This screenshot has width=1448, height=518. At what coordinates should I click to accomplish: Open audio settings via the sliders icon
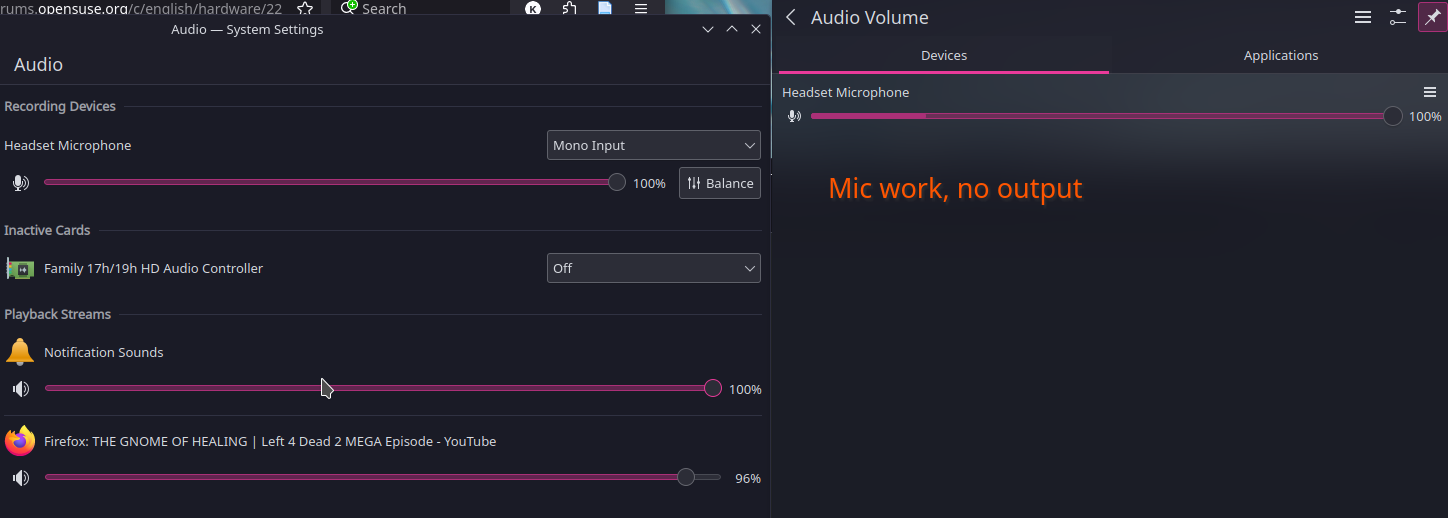1398,18
